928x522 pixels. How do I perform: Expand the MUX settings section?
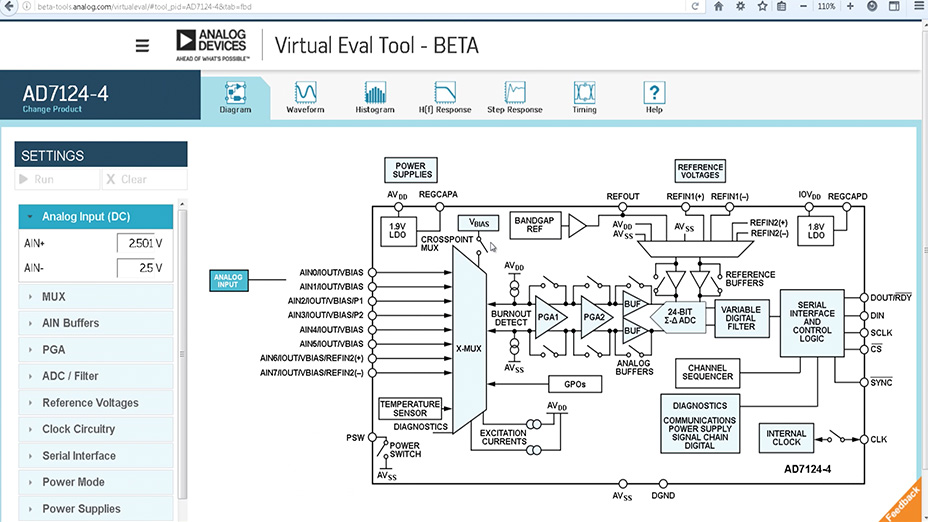(x=96, y=297)
